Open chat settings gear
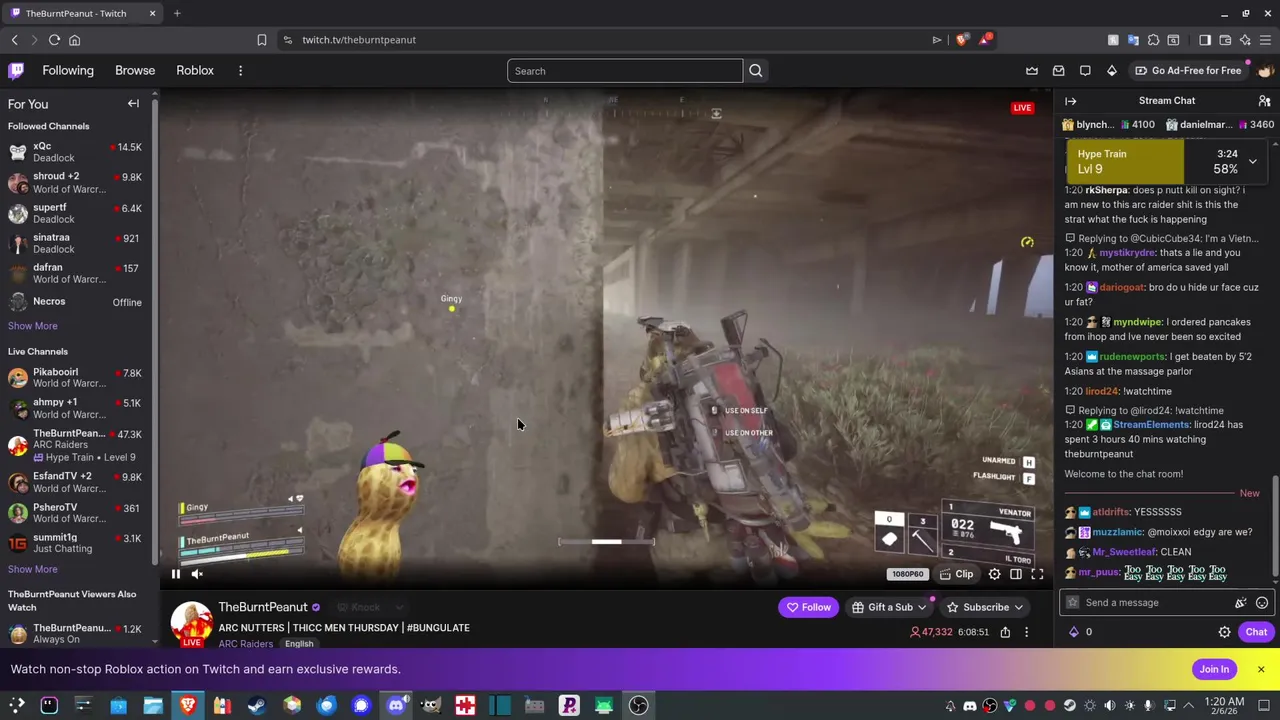The width and height of the screenshot is (1280, 720). (x=1224, y=632)
